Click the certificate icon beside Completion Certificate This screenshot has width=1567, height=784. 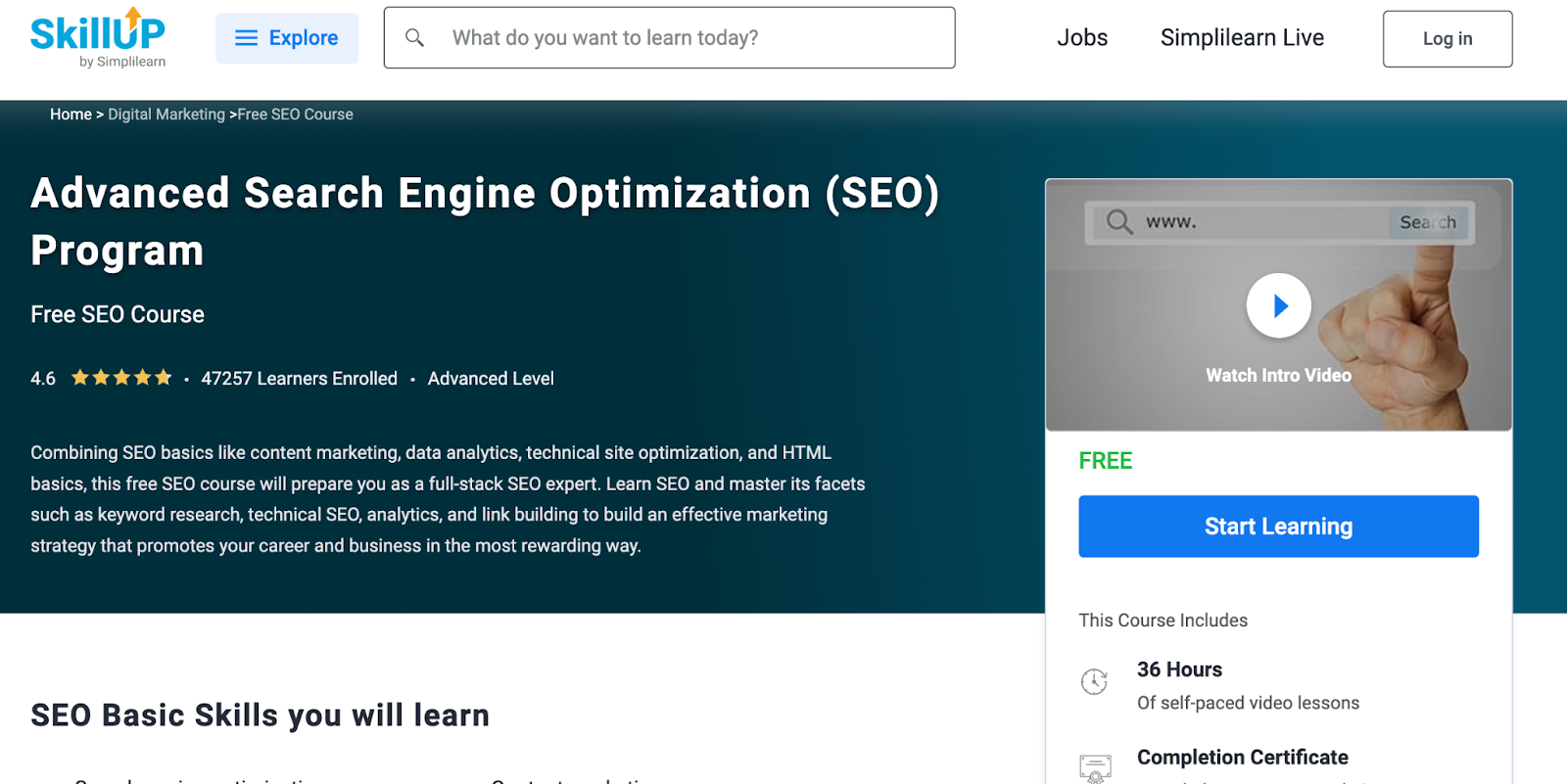click(x=1095, y=769)
